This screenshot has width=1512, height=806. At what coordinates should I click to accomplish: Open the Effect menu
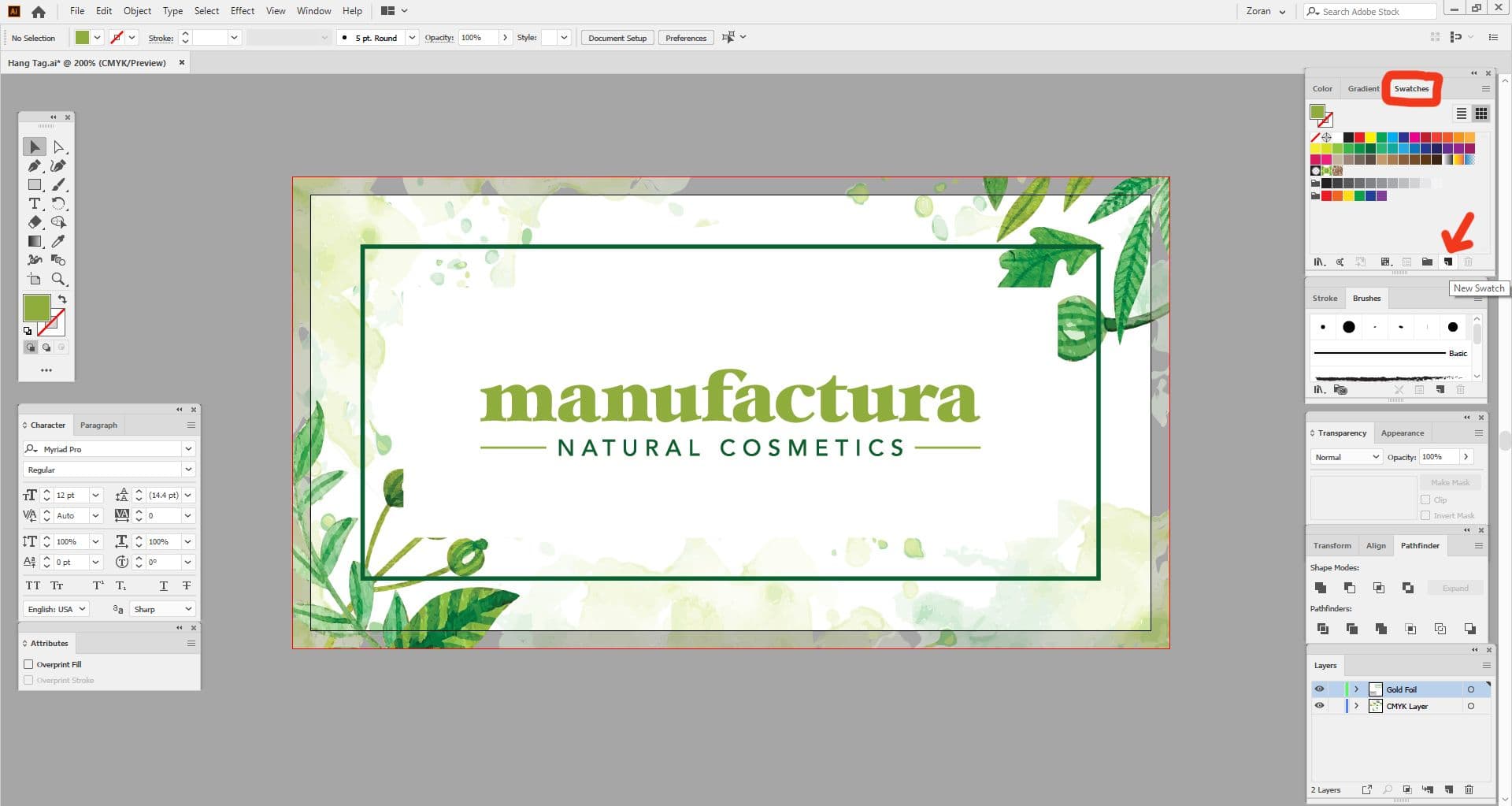(x=242, y=10)
